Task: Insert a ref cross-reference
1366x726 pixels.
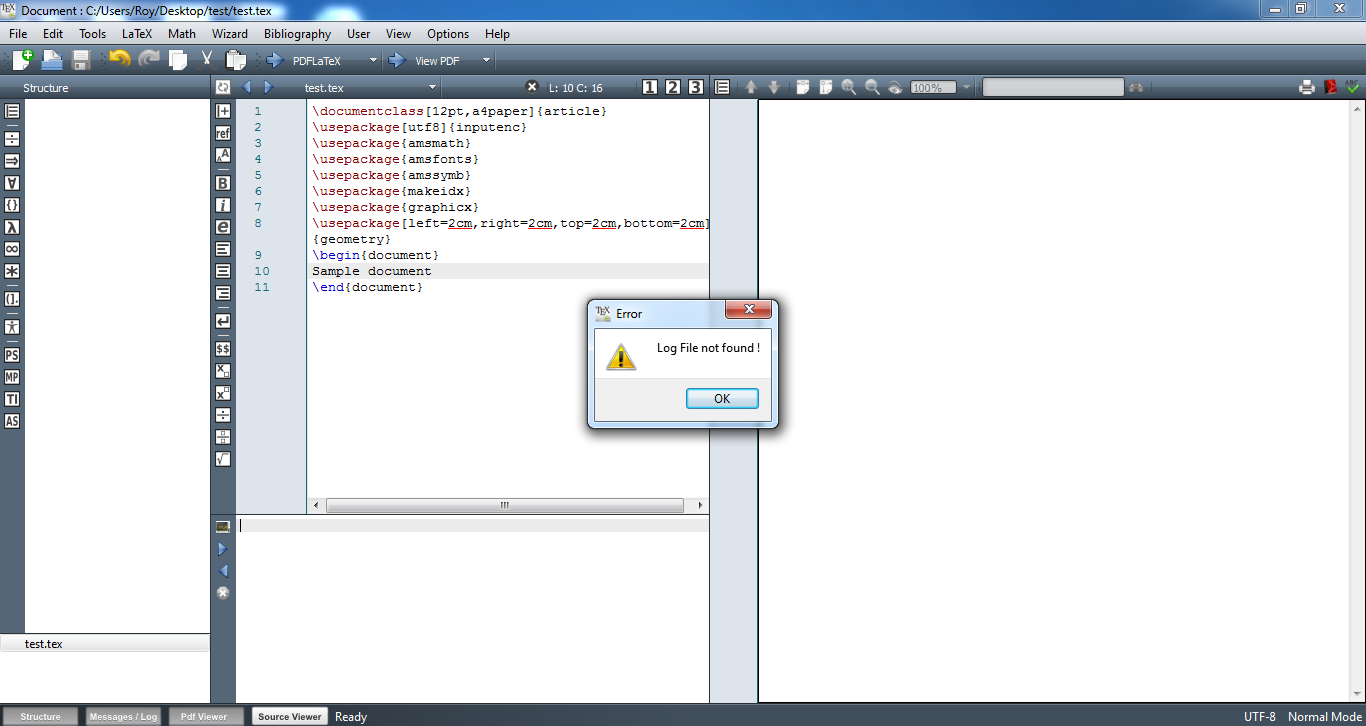Action: tap(223, 133)
